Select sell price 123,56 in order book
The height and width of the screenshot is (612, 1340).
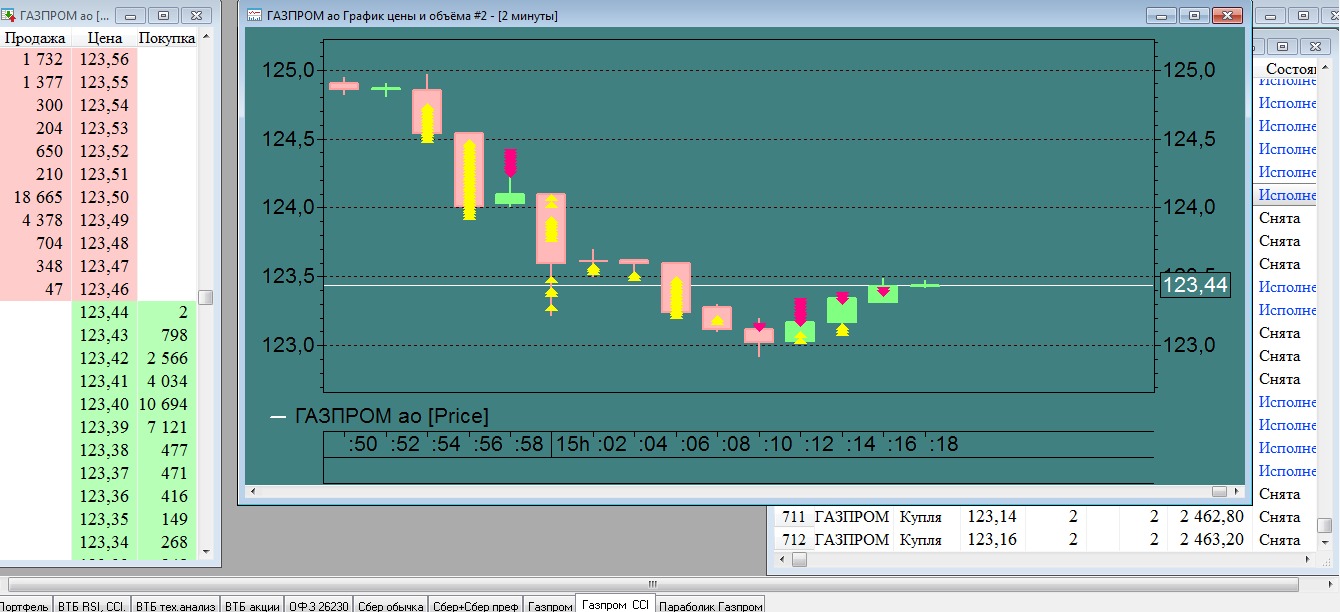coord(104,60)
